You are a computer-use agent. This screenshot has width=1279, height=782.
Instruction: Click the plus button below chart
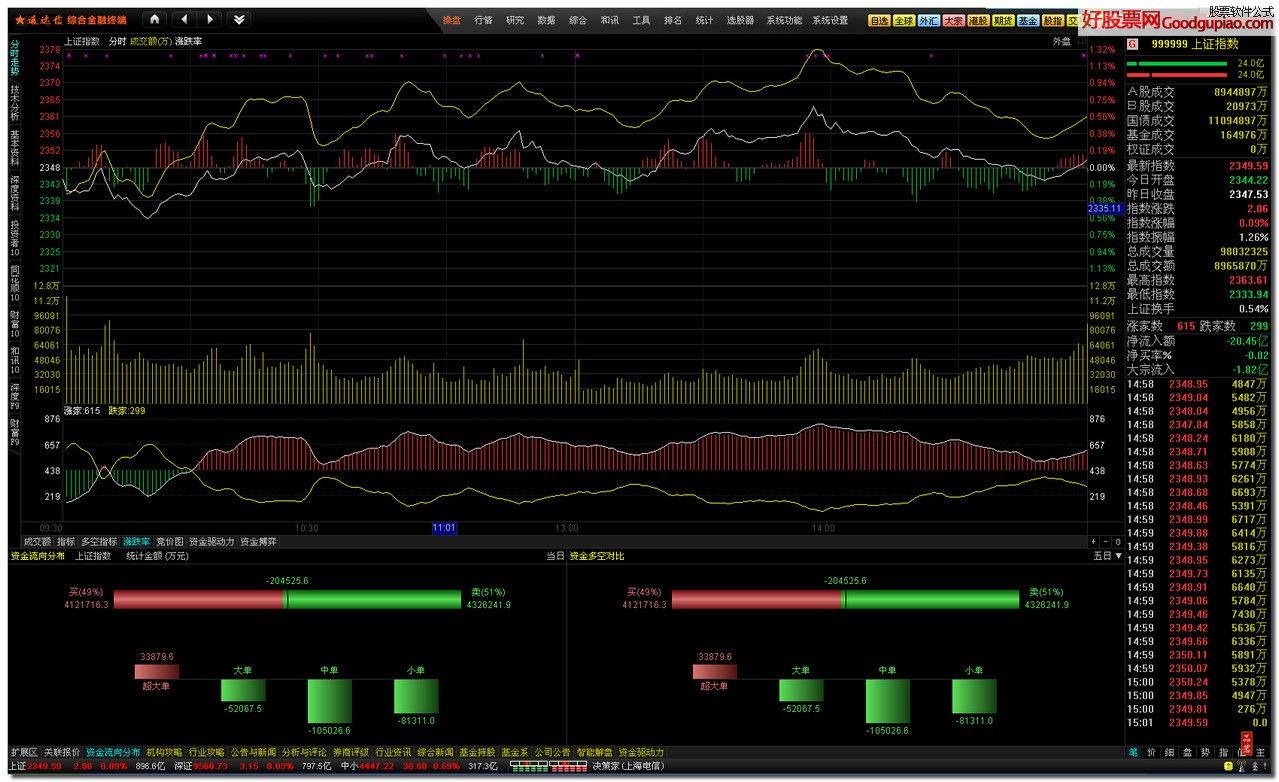[x=1093, y=541]
